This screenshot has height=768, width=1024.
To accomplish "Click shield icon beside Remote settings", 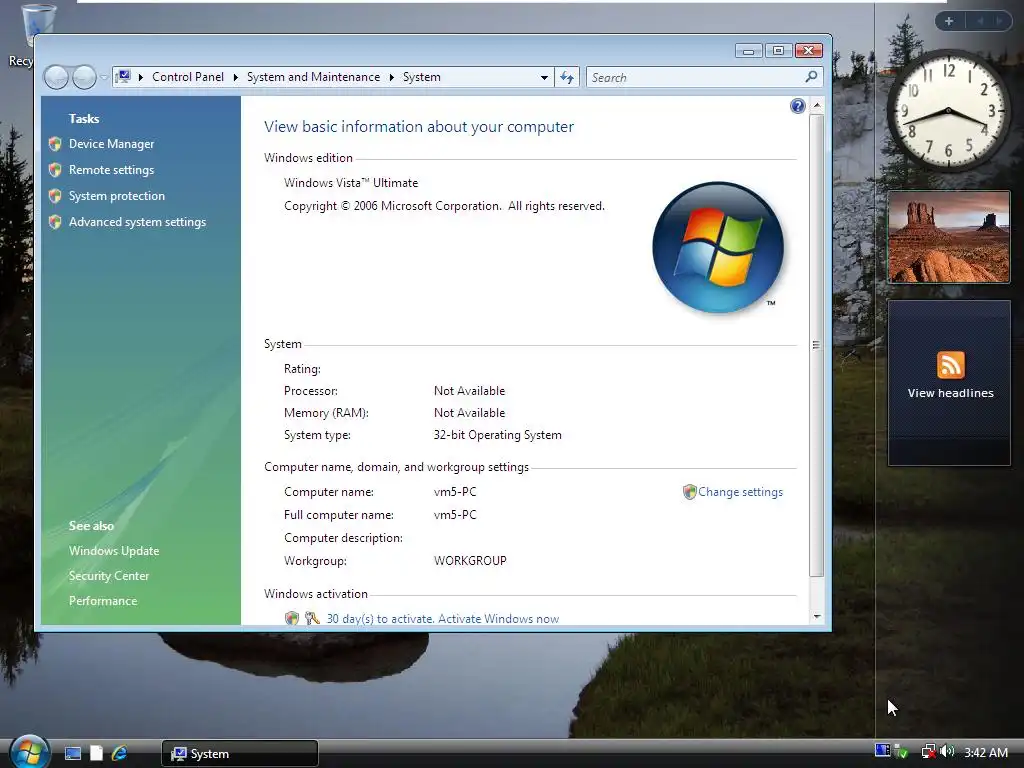I will pos(55,170).
